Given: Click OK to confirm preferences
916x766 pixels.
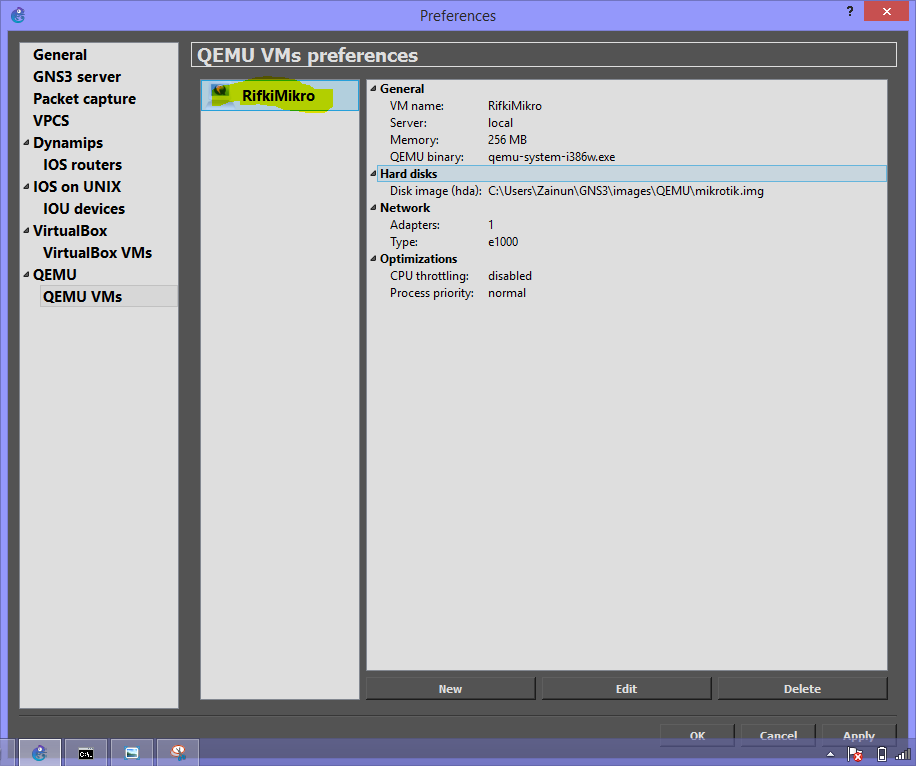Looking at the screenshot, I should click(x=697, y=735).
